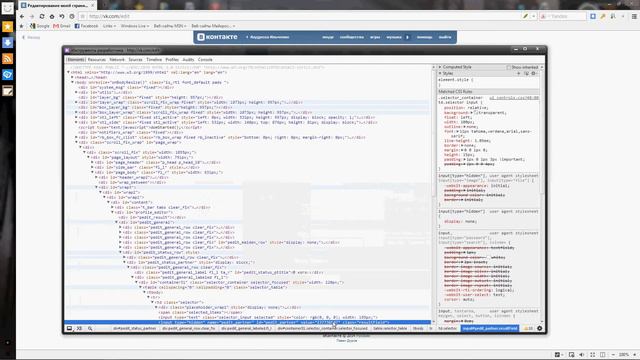Click the rightmost link in VK header
This screenshot has height=360, width=640.
coord(445,37)
